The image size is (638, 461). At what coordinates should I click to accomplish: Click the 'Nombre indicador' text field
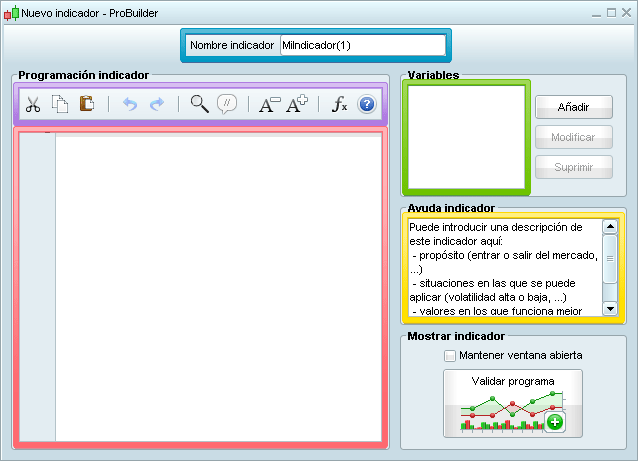click(361, 45)
